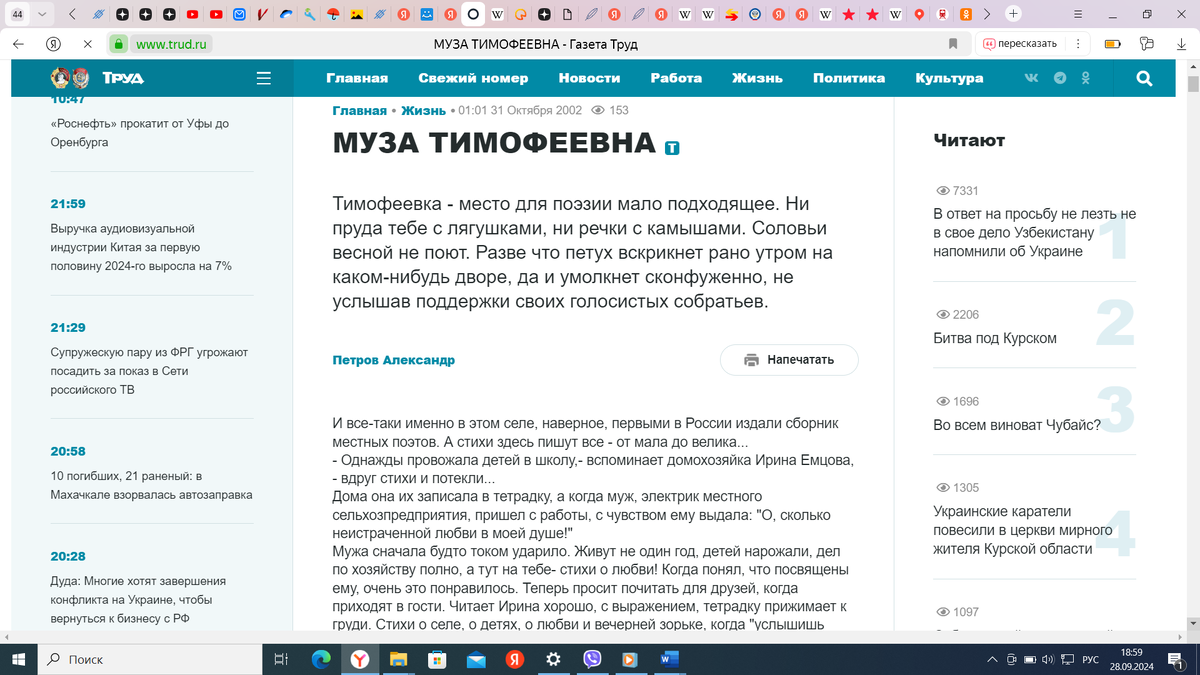This screenshot has width=1200, height=675.
Task: Click the bookmark icon in the address bar
Action: point(952,44)
